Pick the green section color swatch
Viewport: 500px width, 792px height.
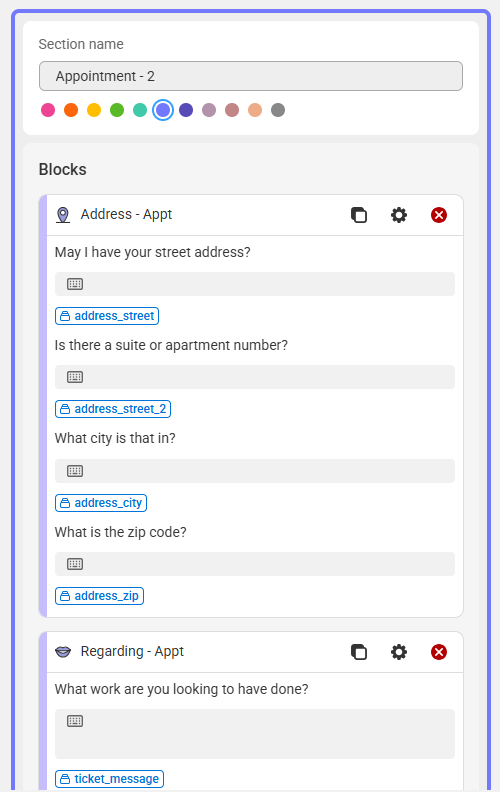(x=117, y=110)
